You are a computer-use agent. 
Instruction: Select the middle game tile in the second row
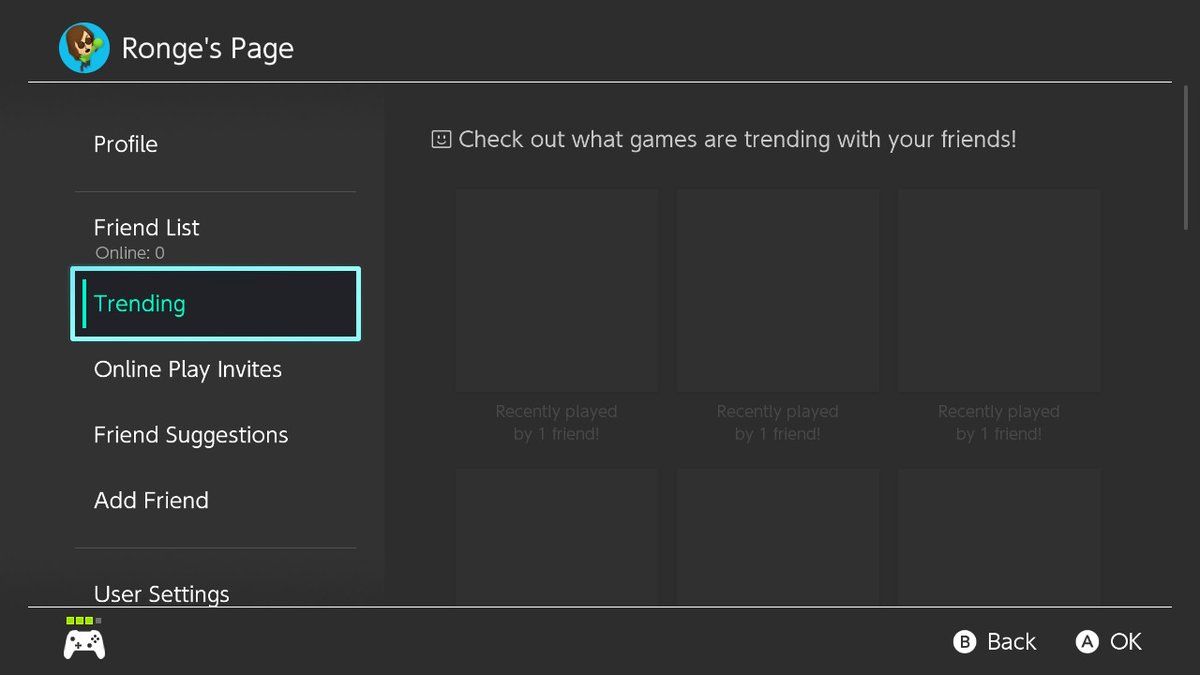point(778,537)
